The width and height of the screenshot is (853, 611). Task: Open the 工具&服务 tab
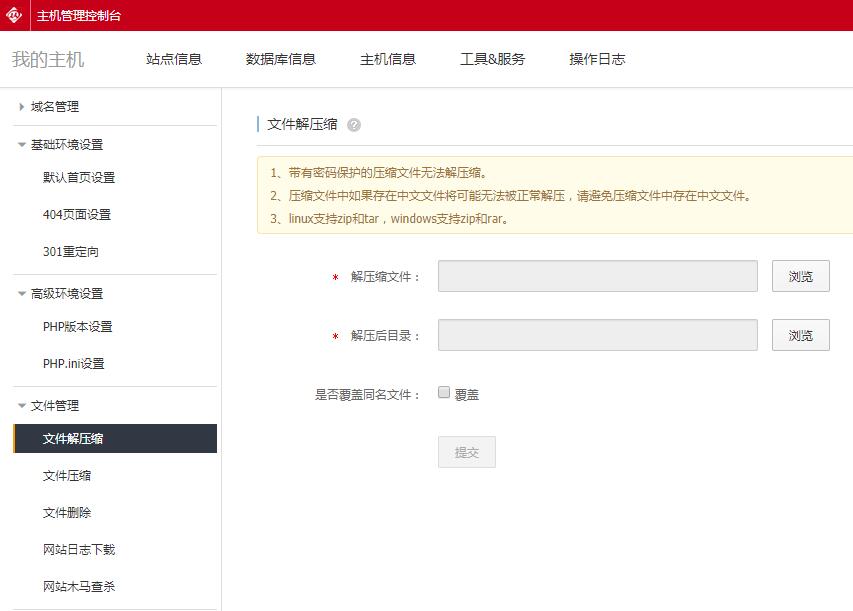(x=492, y=59)
